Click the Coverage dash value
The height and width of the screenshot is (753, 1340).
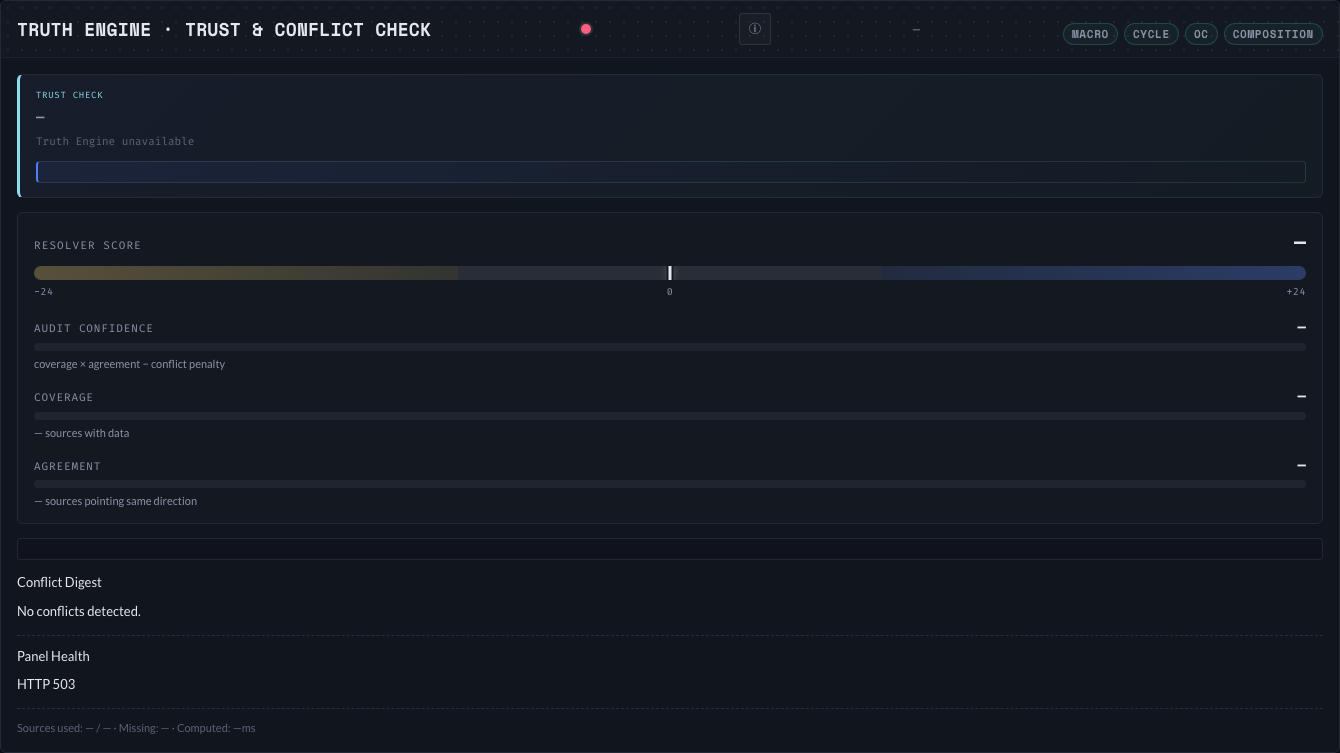pyautogui.click(x=1301, y=396)
